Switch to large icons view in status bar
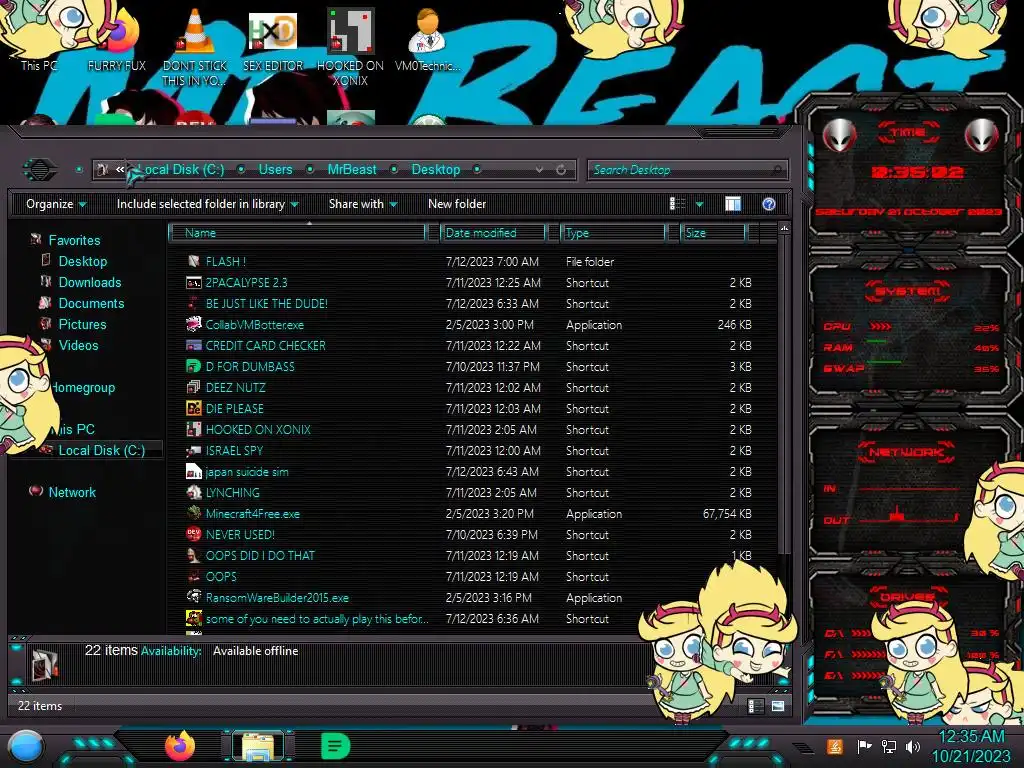The height and width of the screenshot is (768, 1024). (x=778, y=706)
